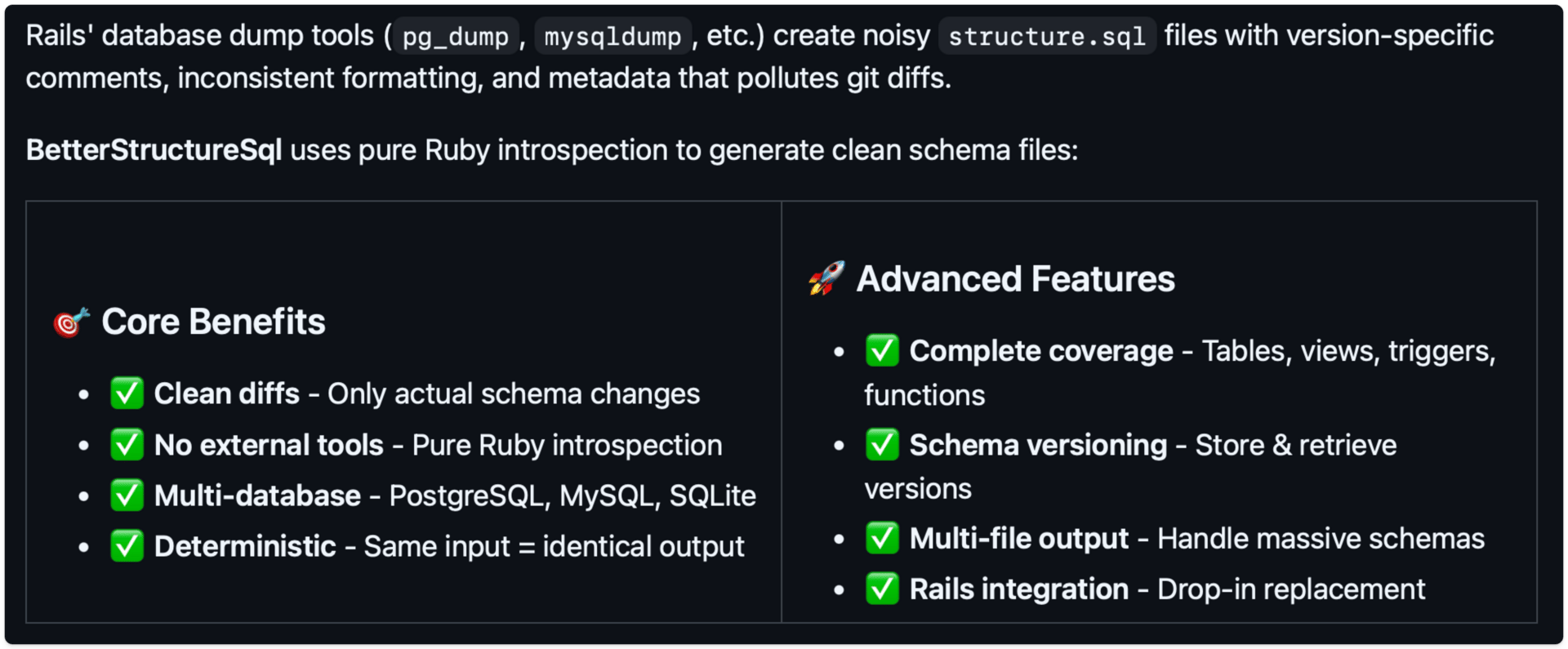Click the green checkmark next to Deterministic

click(x=127, y=546)
